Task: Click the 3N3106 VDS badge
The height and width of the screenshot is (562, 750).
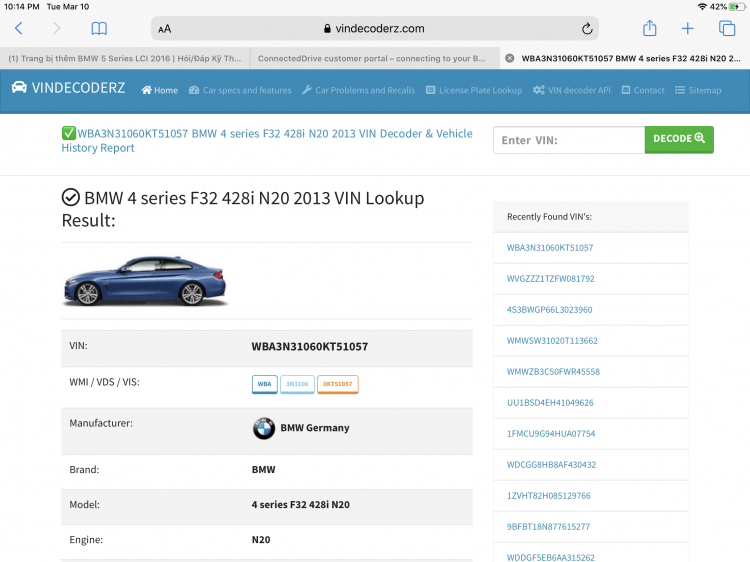Action: click(x=297, y=384)
